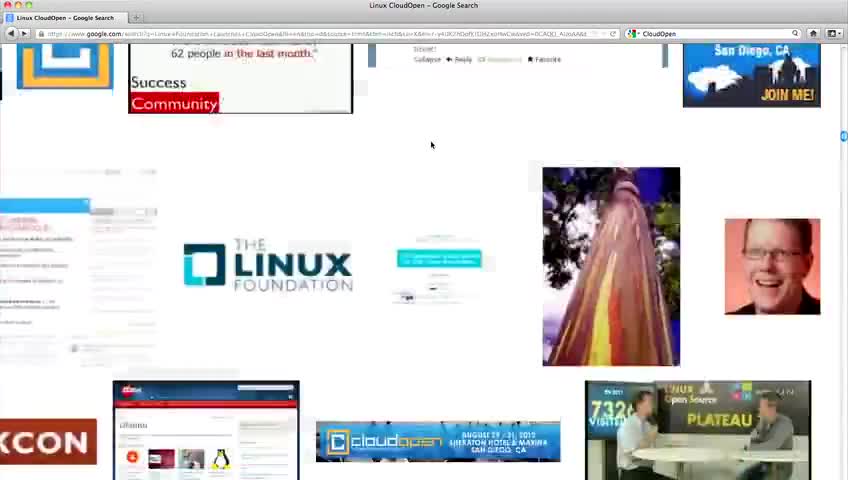
Task: Open the Google search engine icon selector
Action: click(632, 34)
